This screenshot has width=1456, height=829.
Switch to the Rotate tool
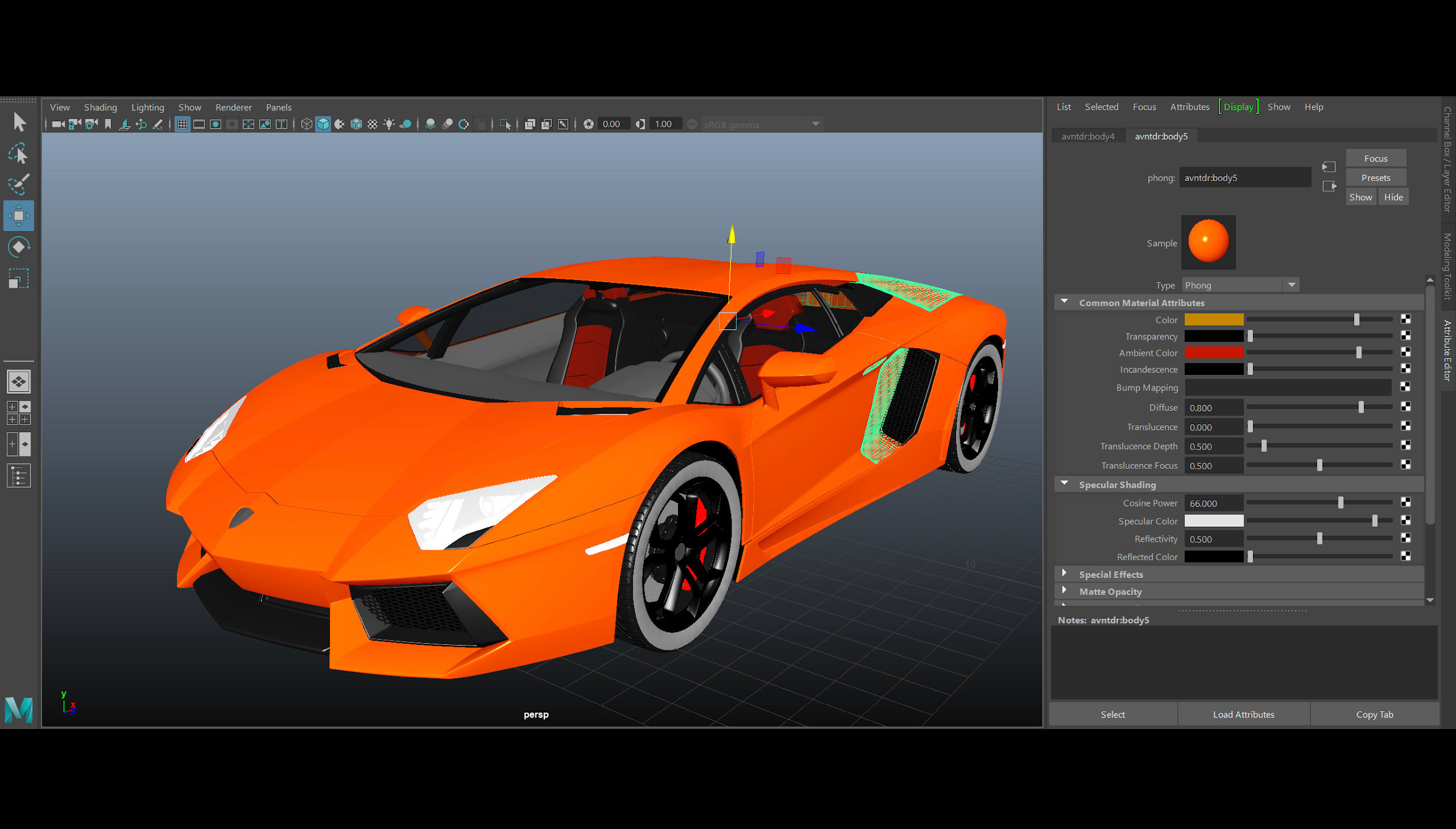pos(19,247)
